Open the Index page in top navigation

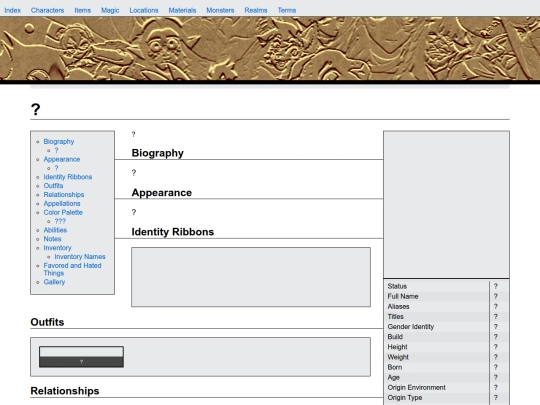pos(12,10)
